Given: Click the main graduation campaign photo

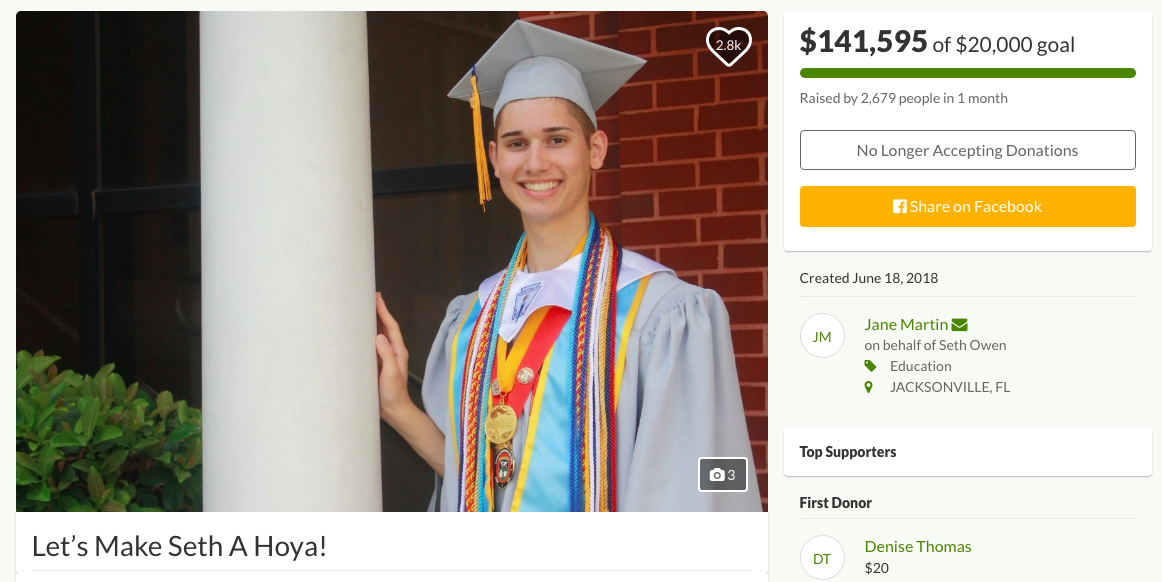Looking at the screenshot, I should click(391, 261).
